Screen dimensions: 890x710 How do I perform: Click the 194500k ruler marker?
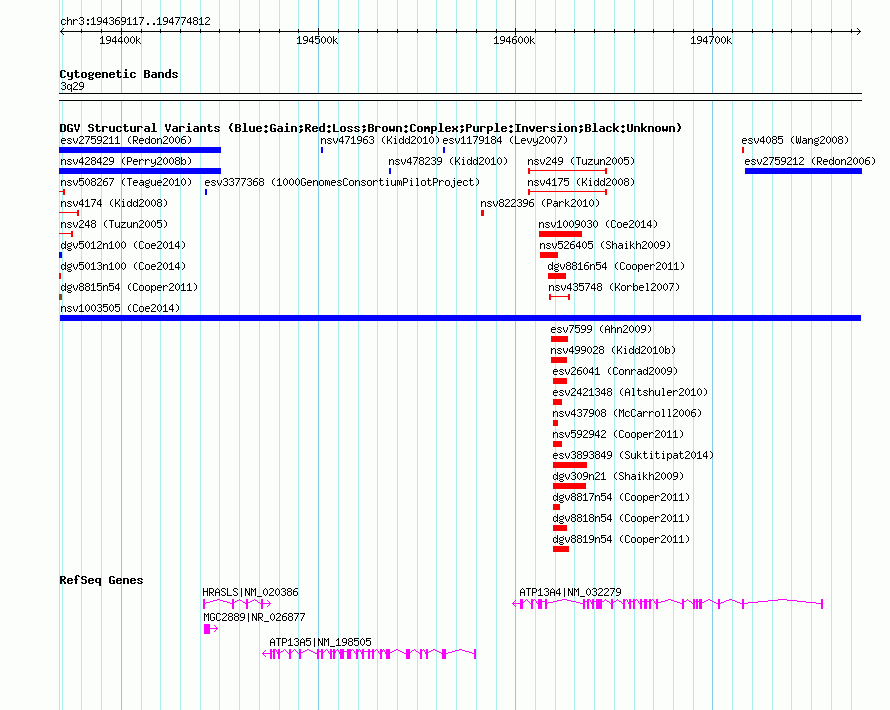(x=317, y=40)
